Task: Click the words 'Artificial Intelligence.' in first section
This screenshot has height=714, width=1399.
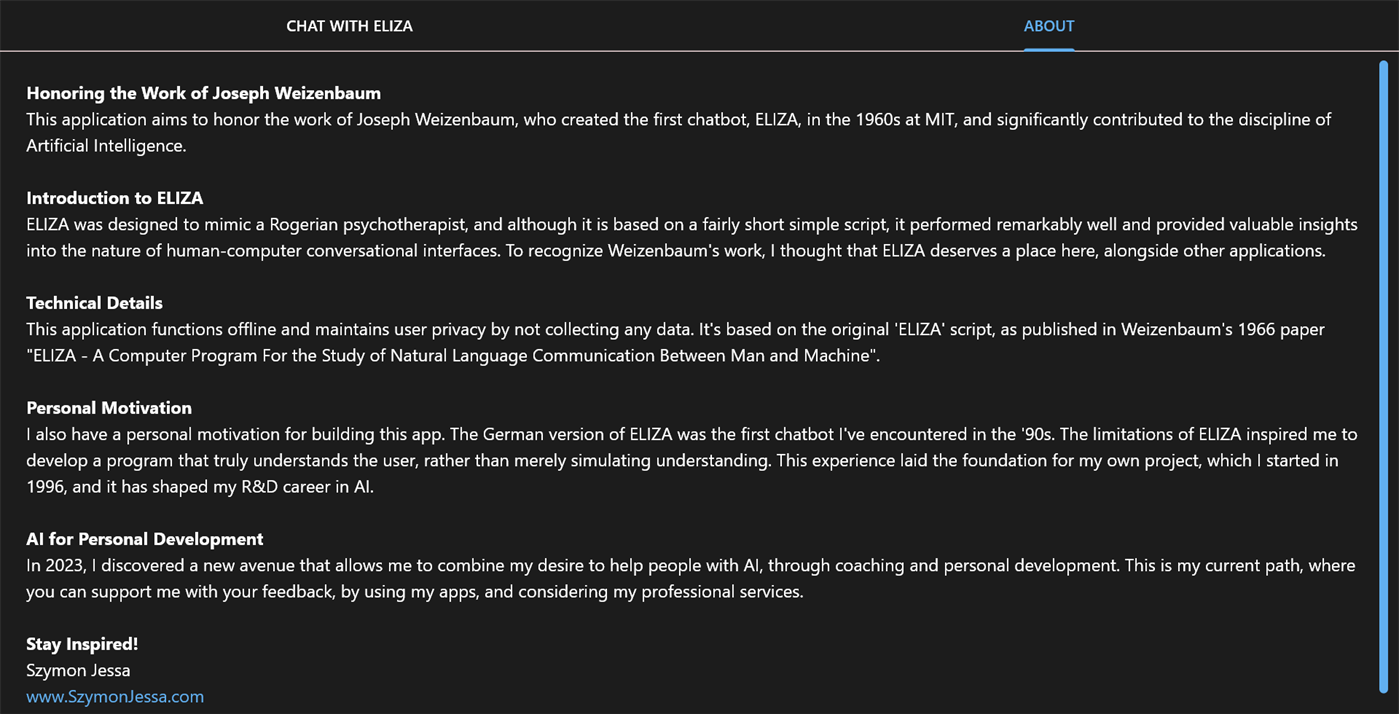Action: tap(106, 145)
